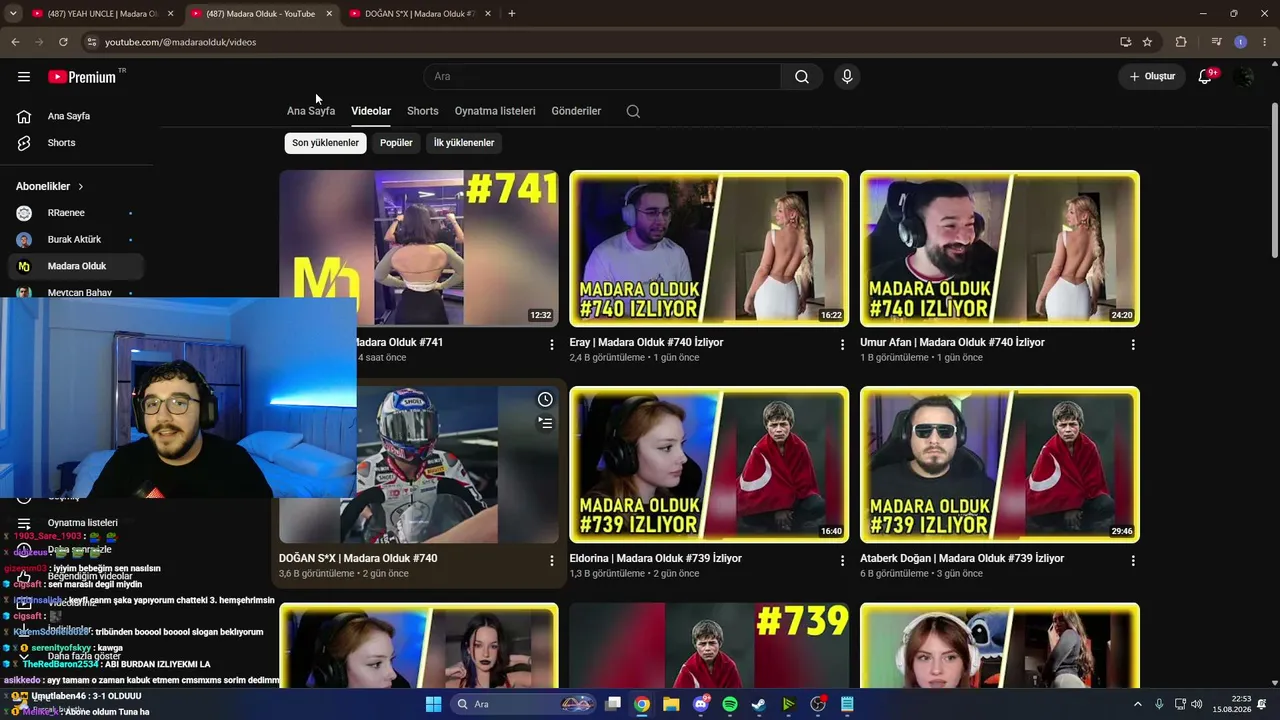Viewport: 1280px width, 720px height.
Task: Click the Oluştur create button
Action: coord(1152,77)
